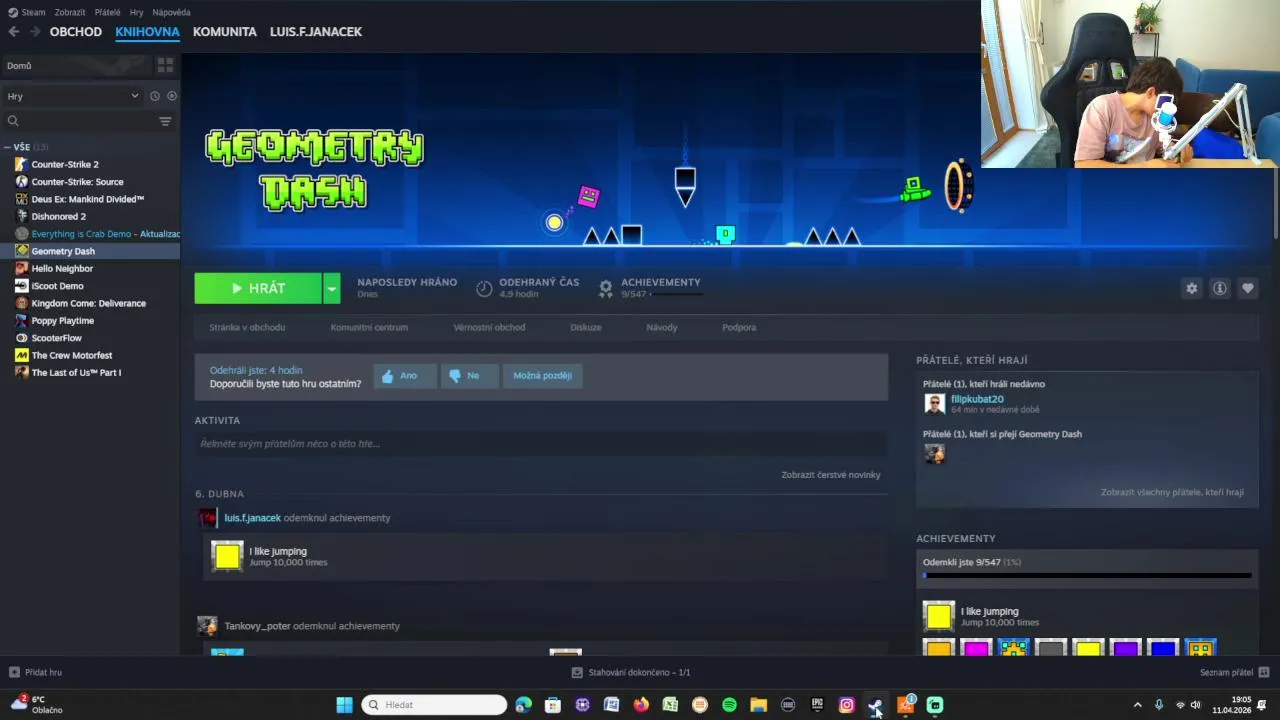
Task: Click the achievements progress bar 9/547
Action: tap(1087, 575)
